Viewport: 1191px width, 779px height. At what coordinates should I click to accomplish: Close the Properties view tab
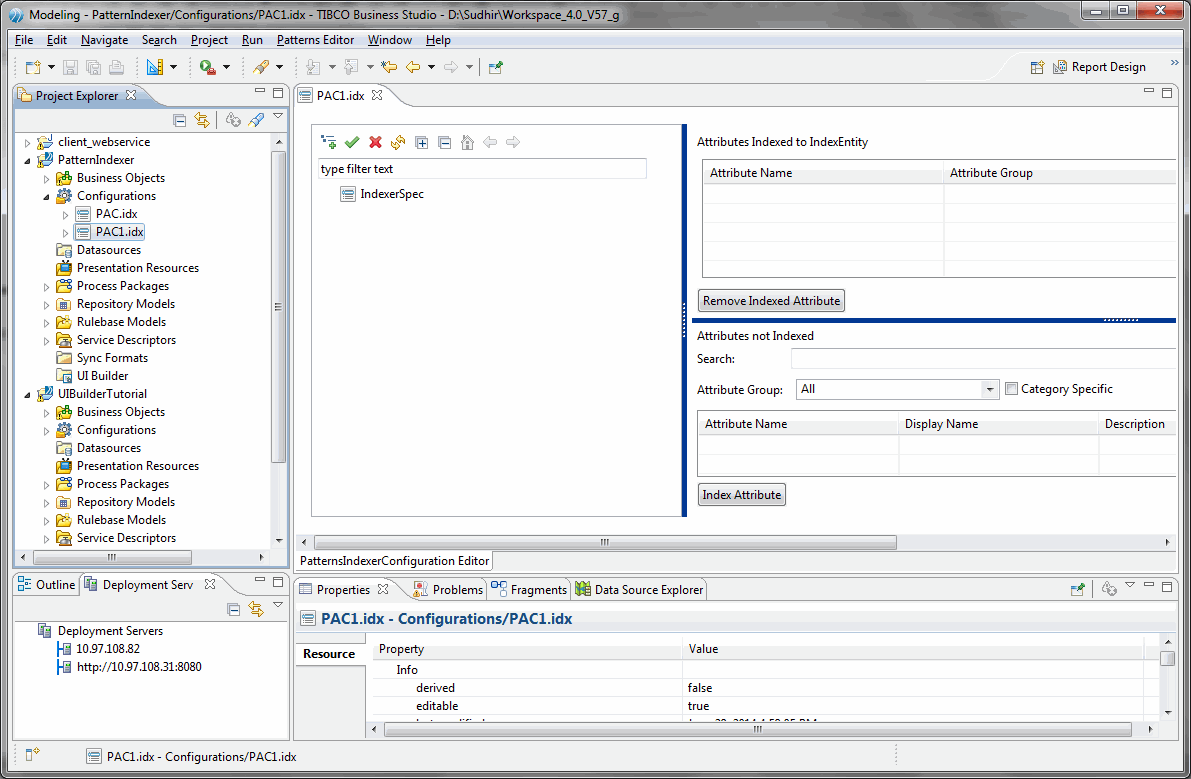(383, 589)
